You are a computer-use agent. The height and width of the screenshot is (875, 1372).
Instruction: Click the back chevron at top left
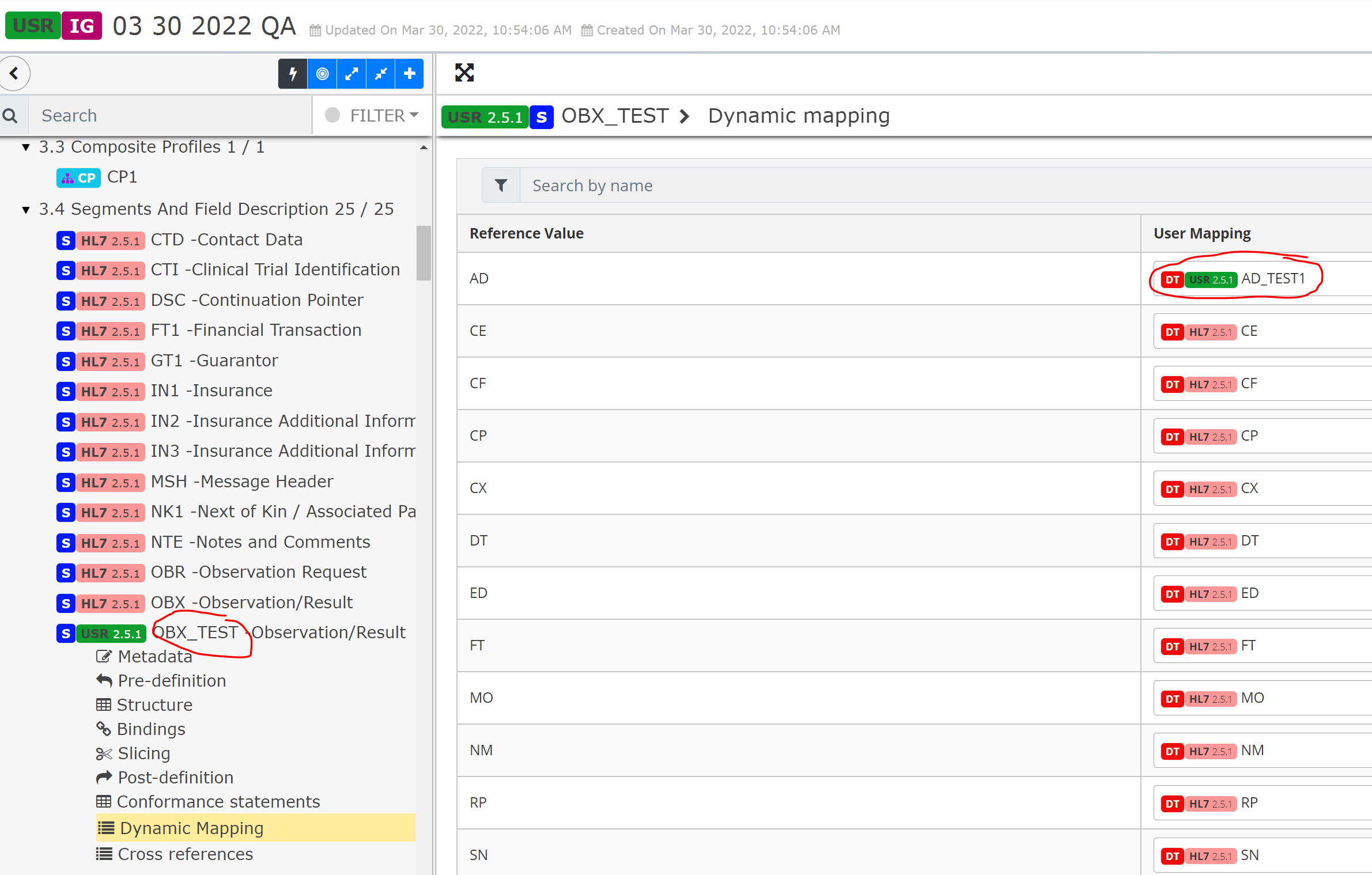pyautogui.click(x=15, y=74)
